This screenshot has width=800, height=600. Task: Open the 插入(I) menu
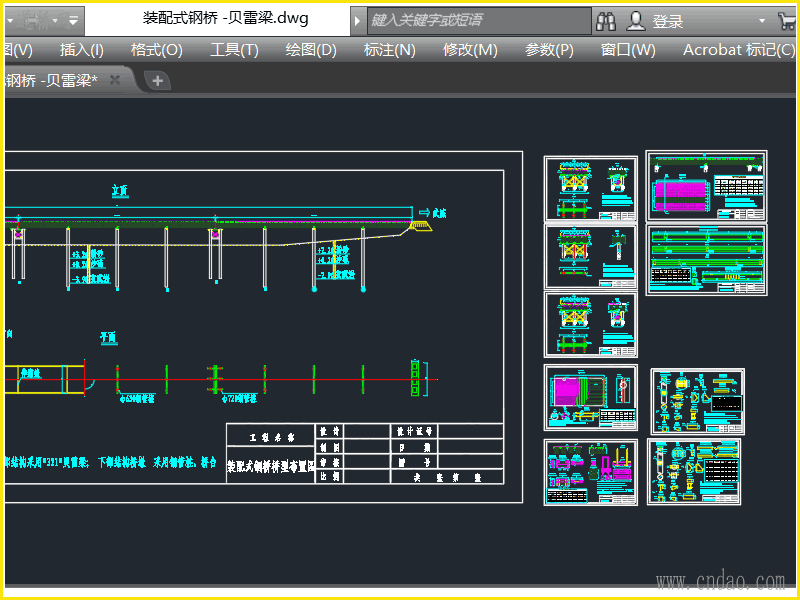[x=82, y=50]
